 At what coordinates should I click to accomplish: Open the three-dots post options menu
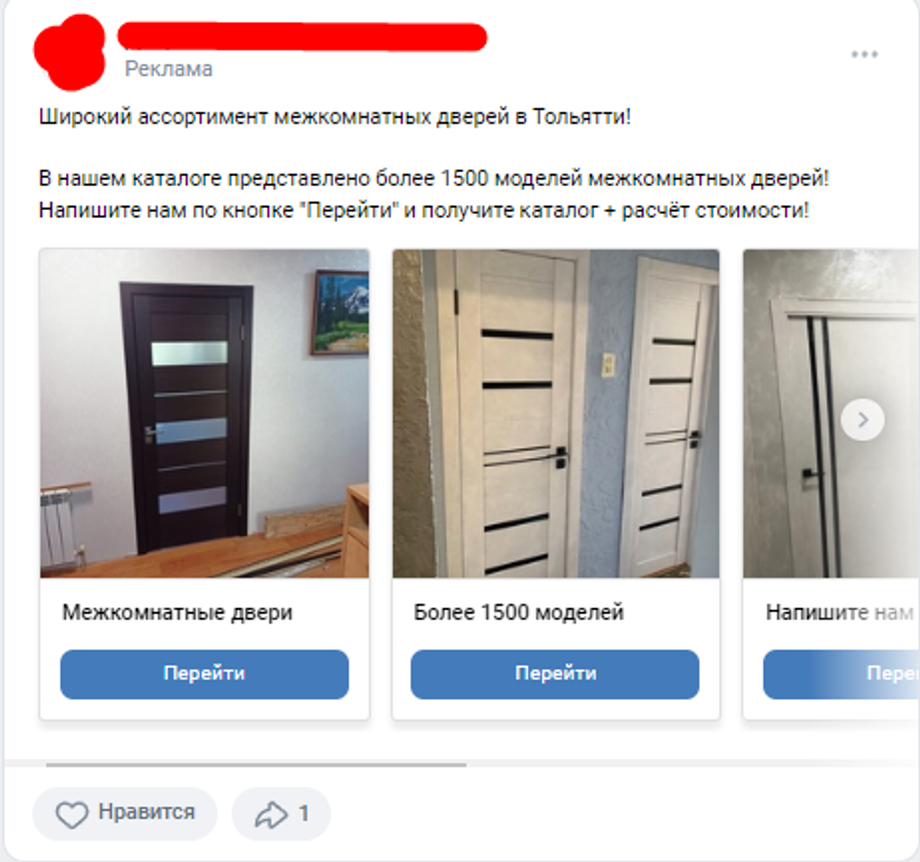[864, 55]
